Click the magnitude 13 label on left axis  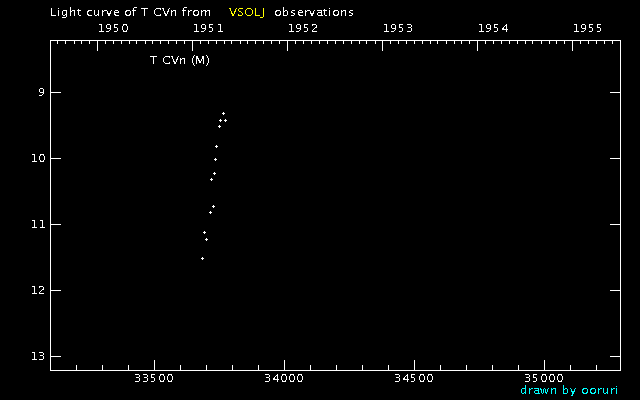click(38, 357)
